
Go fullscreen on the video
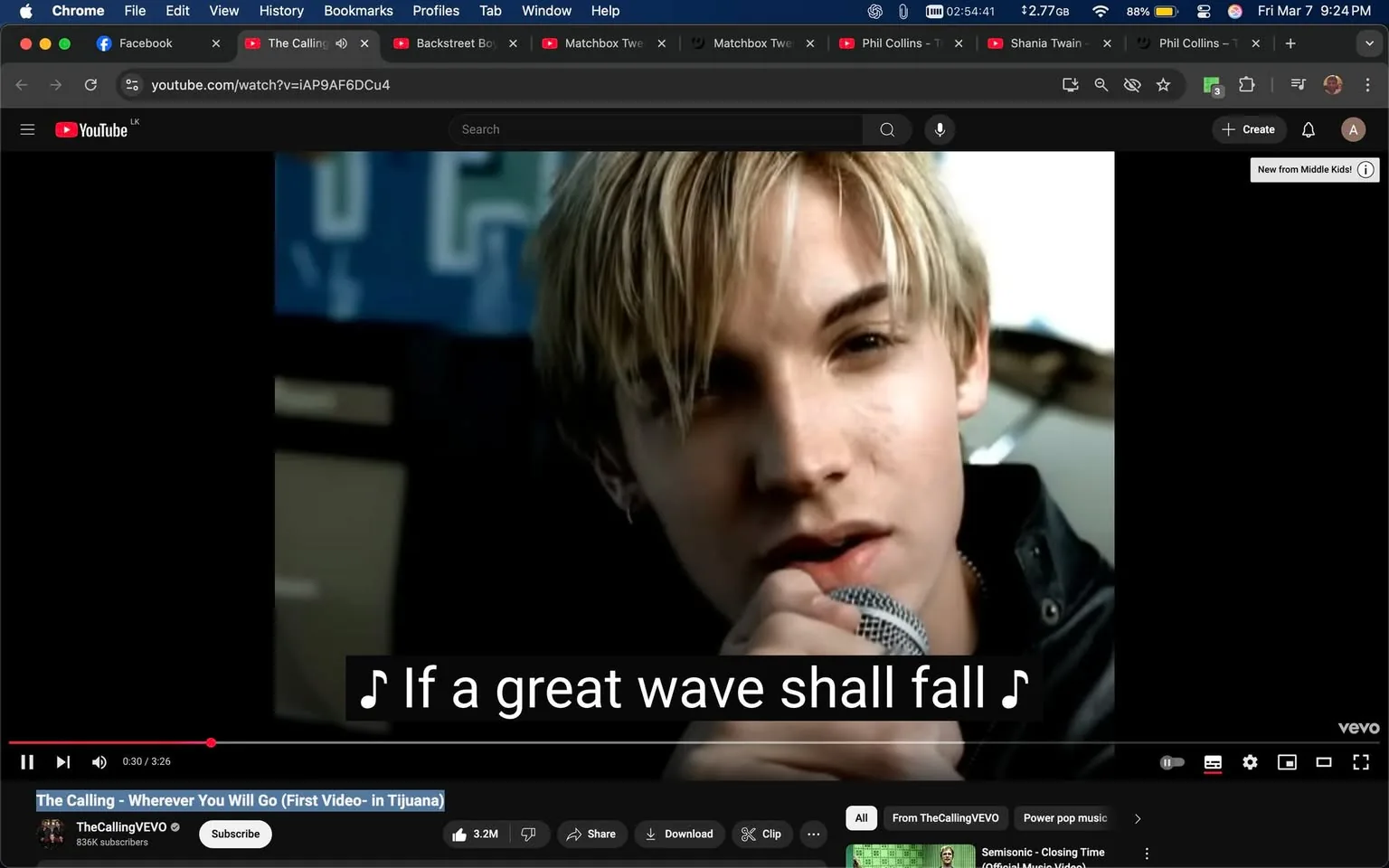(1360, 762)
